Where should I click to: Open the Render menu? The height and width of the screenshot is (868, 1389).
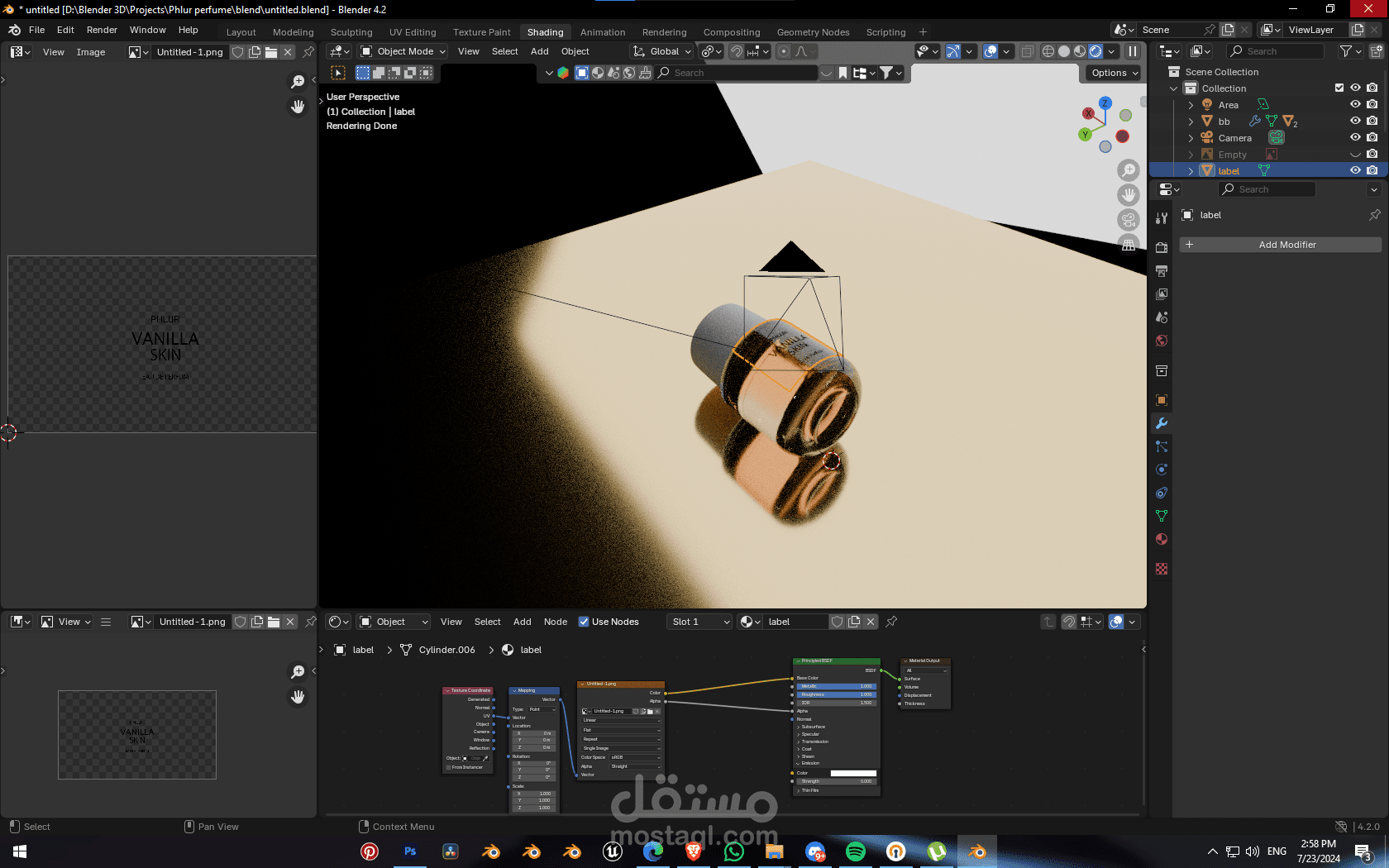click(x=102, y=30)
